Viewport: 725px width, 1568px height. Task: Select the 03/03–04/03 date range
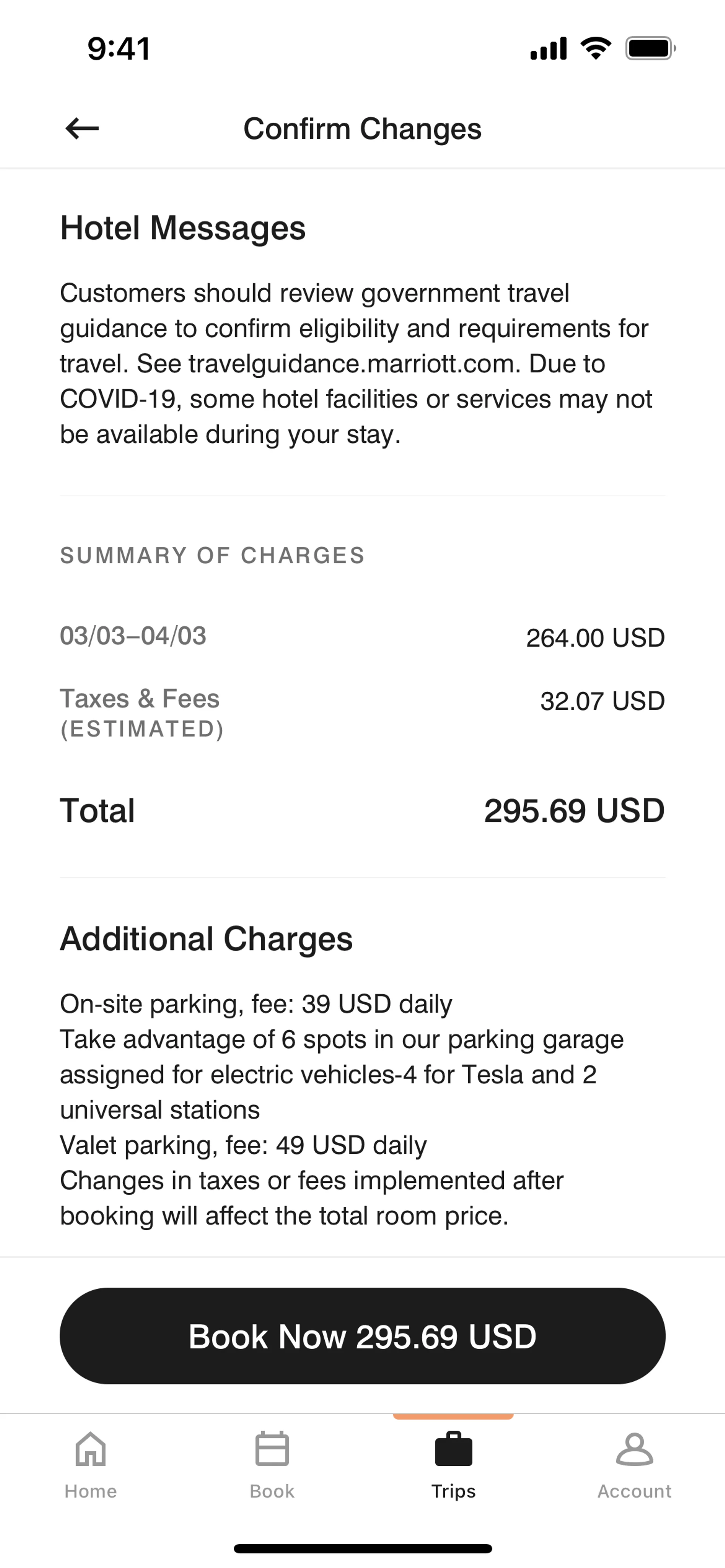click(x=133, y=636)
